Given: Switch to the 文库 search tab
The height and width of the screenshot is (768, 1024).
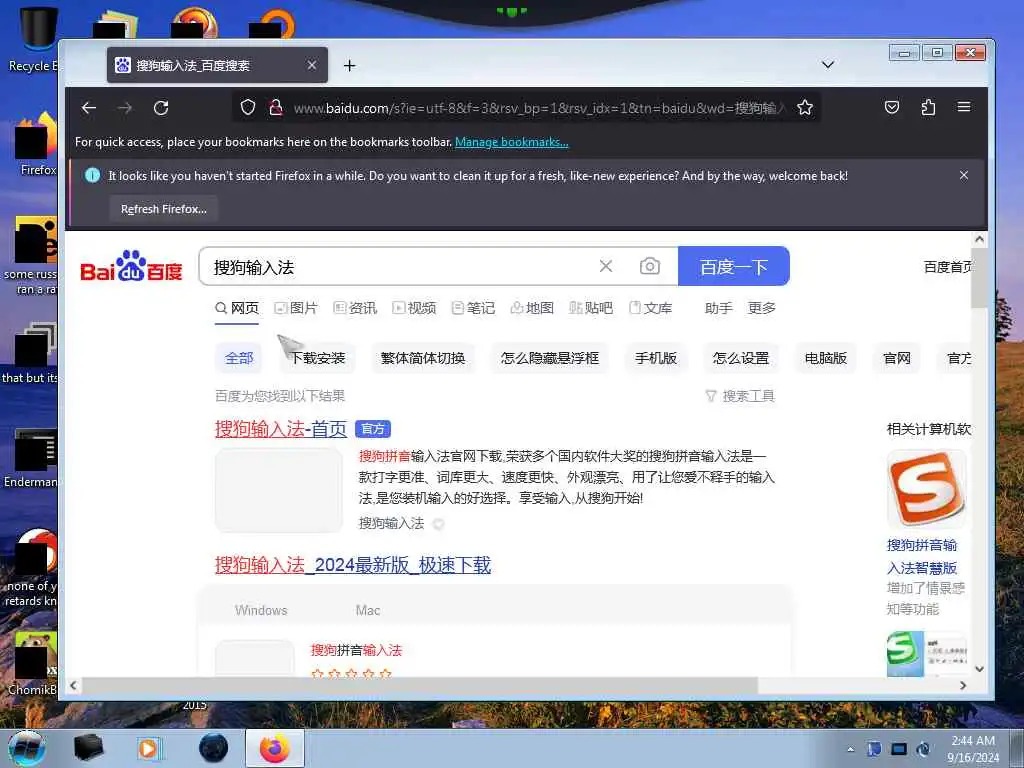Looking at the screenshot, I should pos(650,308).
